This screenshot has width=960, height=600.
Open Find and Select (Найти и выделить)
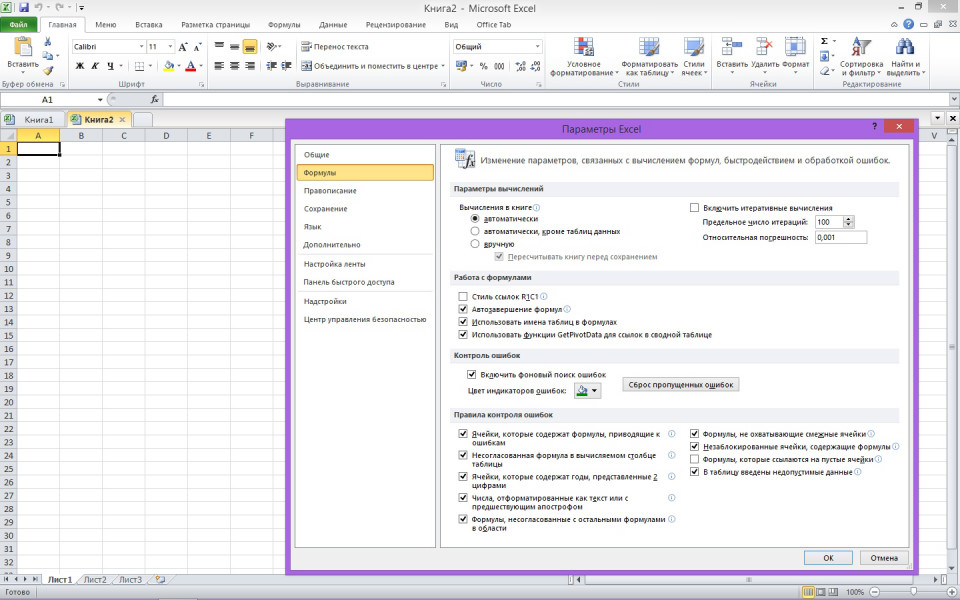[906, 56]
